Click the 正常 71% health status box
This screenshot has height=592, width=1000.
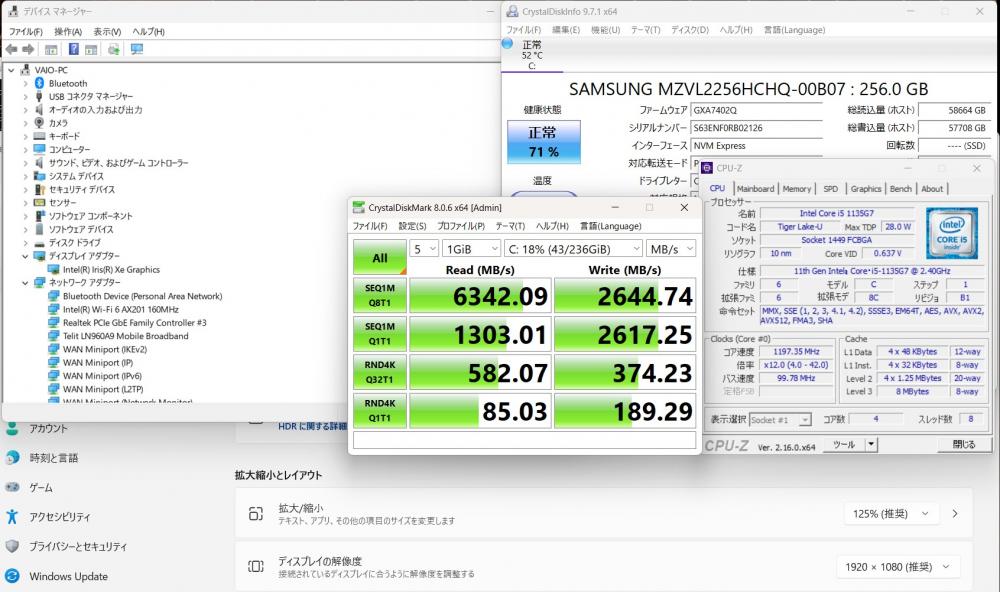[543, 142]
